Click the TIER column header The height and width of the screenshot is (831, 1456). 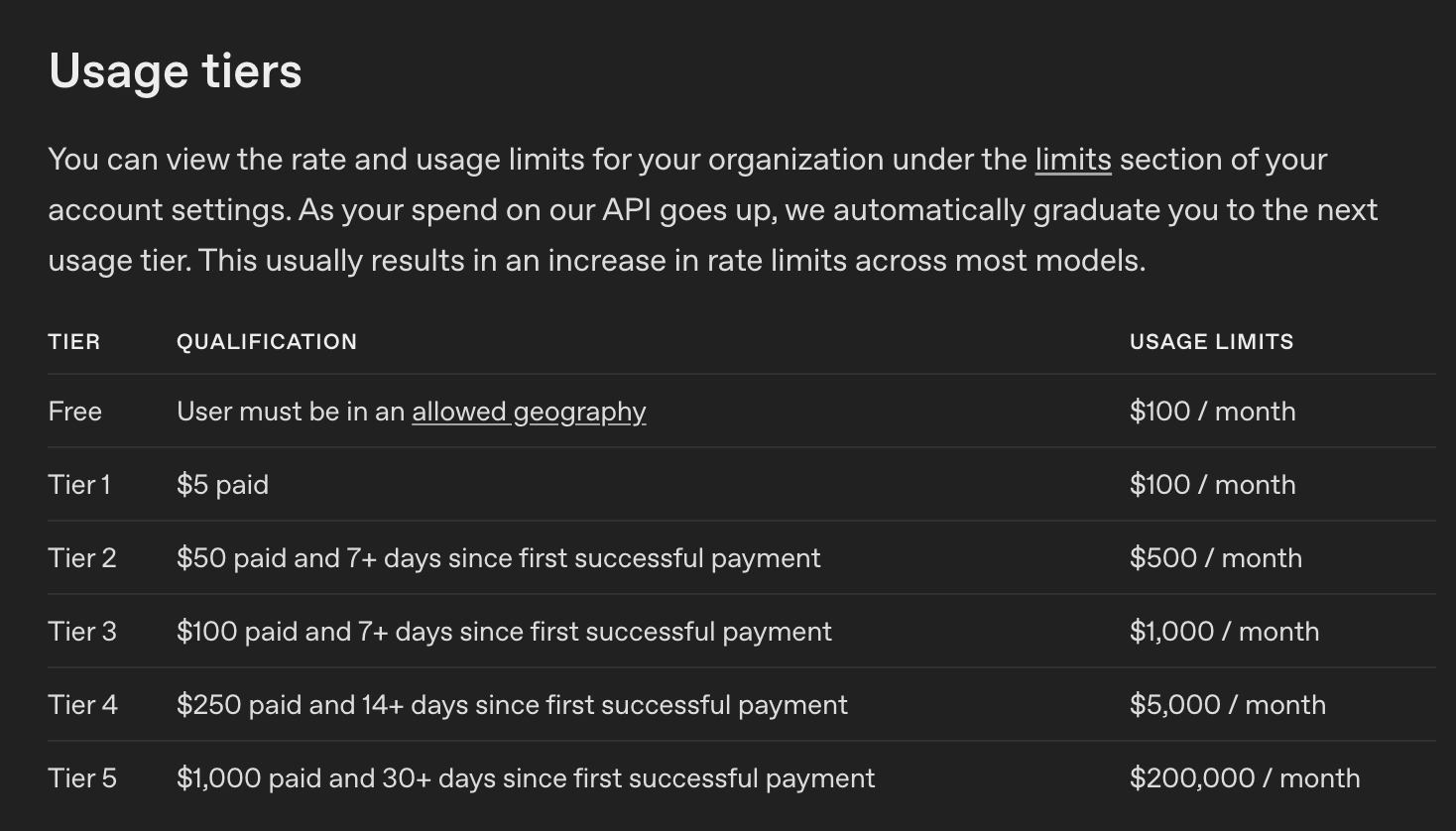tap(74, 342)
